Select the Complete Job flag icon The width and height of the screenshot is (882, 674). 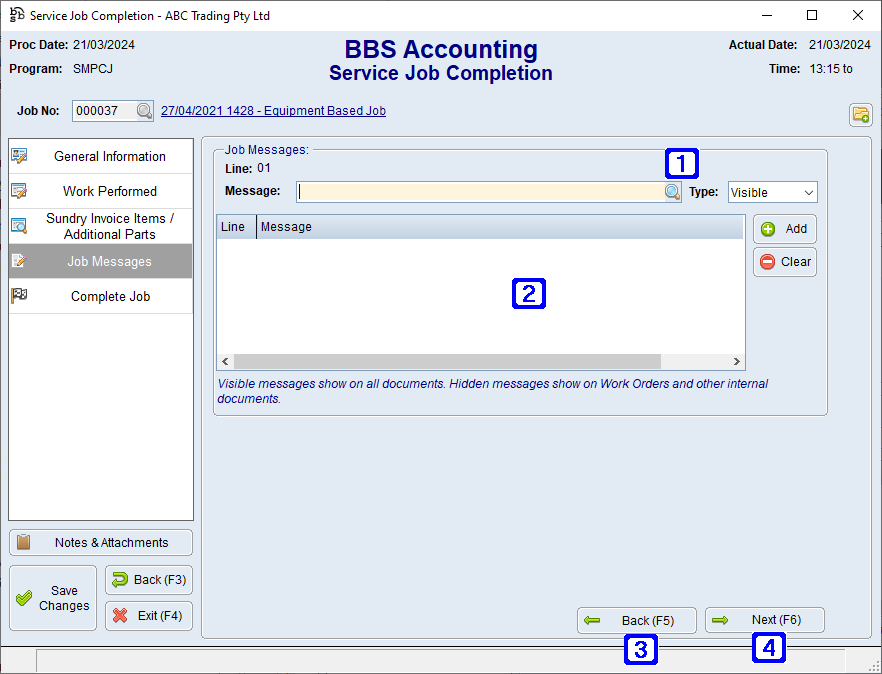(20, 295)
